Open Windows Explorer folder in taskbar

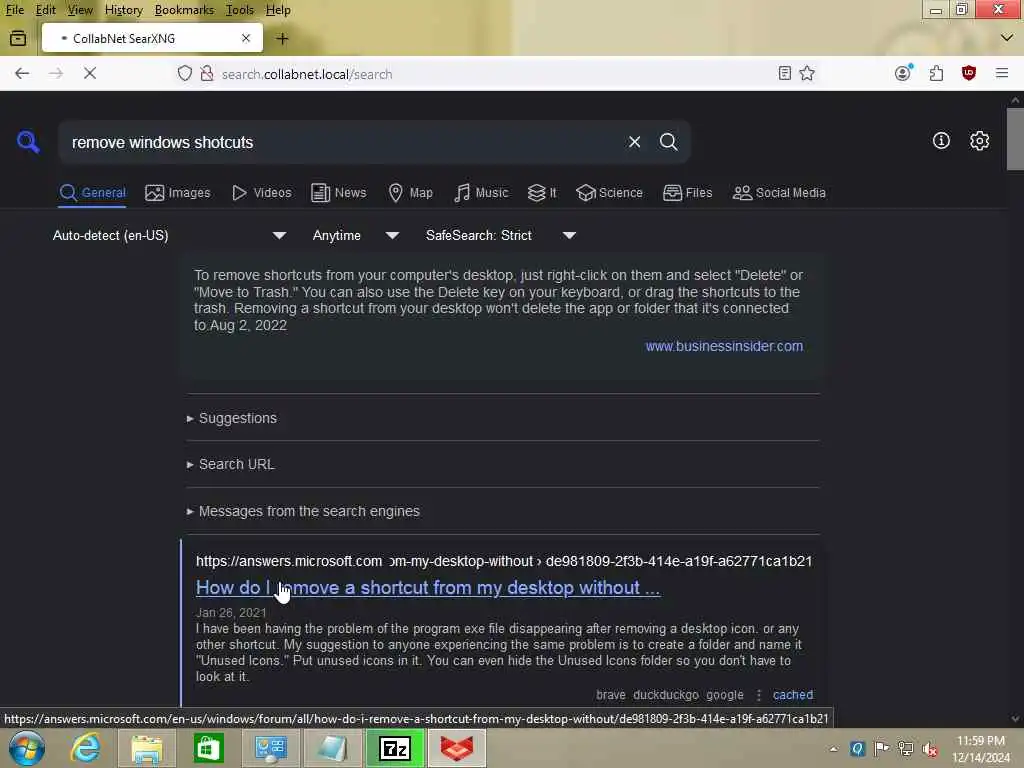(x=146, y=748)
